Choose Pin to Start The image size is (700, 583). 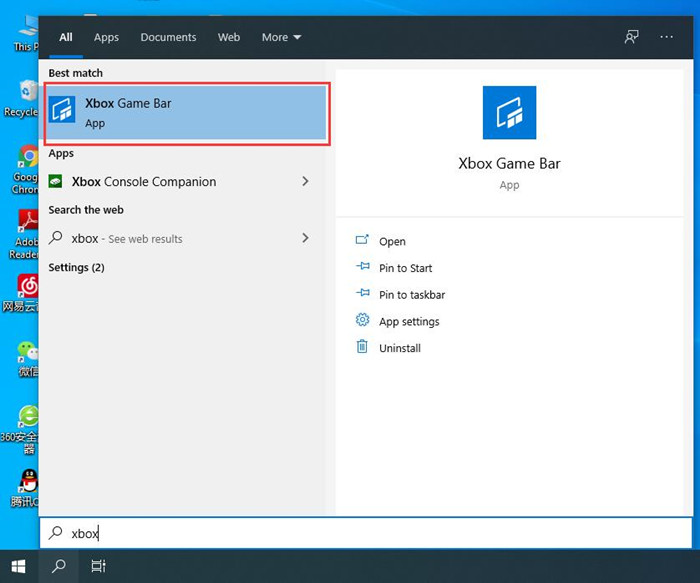coord(405,268)
